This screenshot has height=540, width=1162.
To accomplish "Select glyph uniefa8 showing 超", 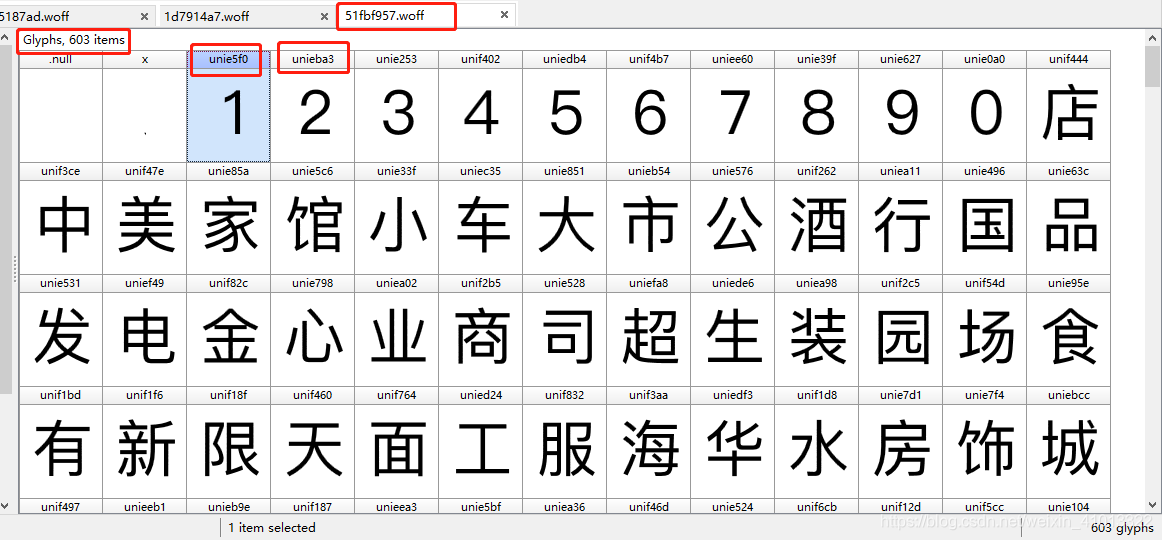I will point(648,330).
